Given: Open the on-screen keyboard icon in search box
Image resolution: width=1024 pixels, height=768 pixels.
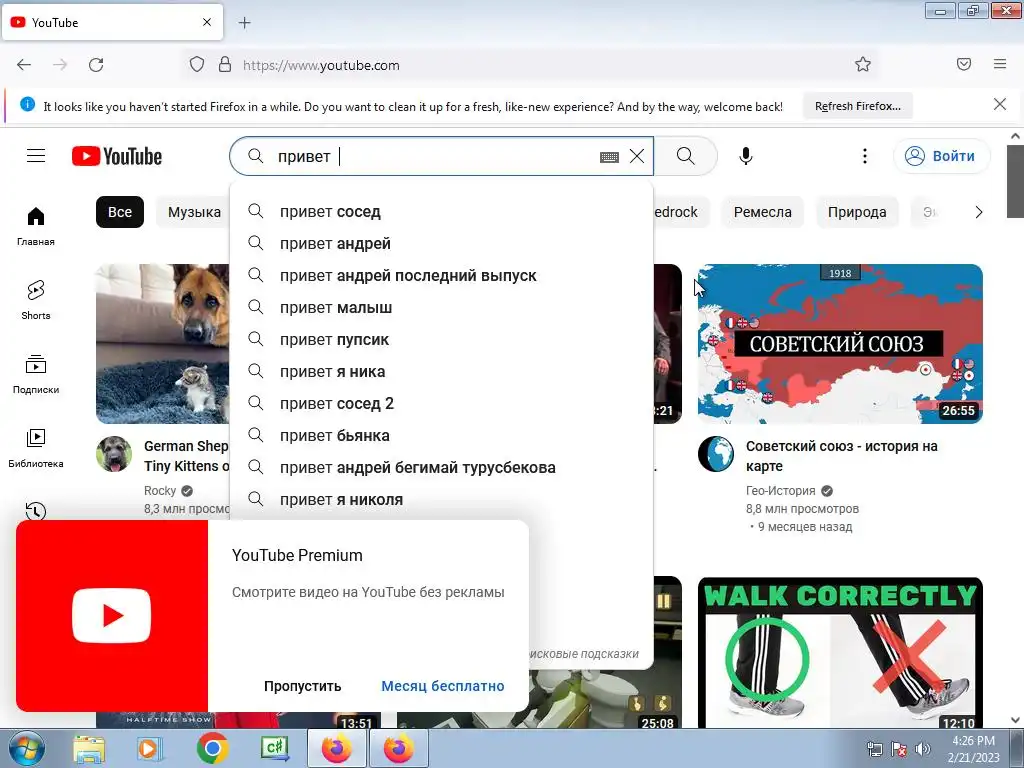Looking at the screenshot, I should point(609,157).
